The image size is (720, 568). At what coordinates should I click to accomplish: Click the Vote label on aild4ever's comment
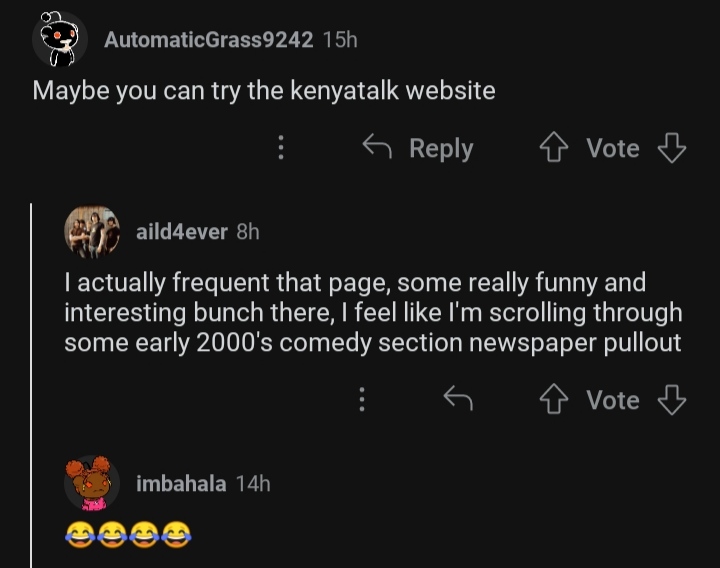(612, 401)
